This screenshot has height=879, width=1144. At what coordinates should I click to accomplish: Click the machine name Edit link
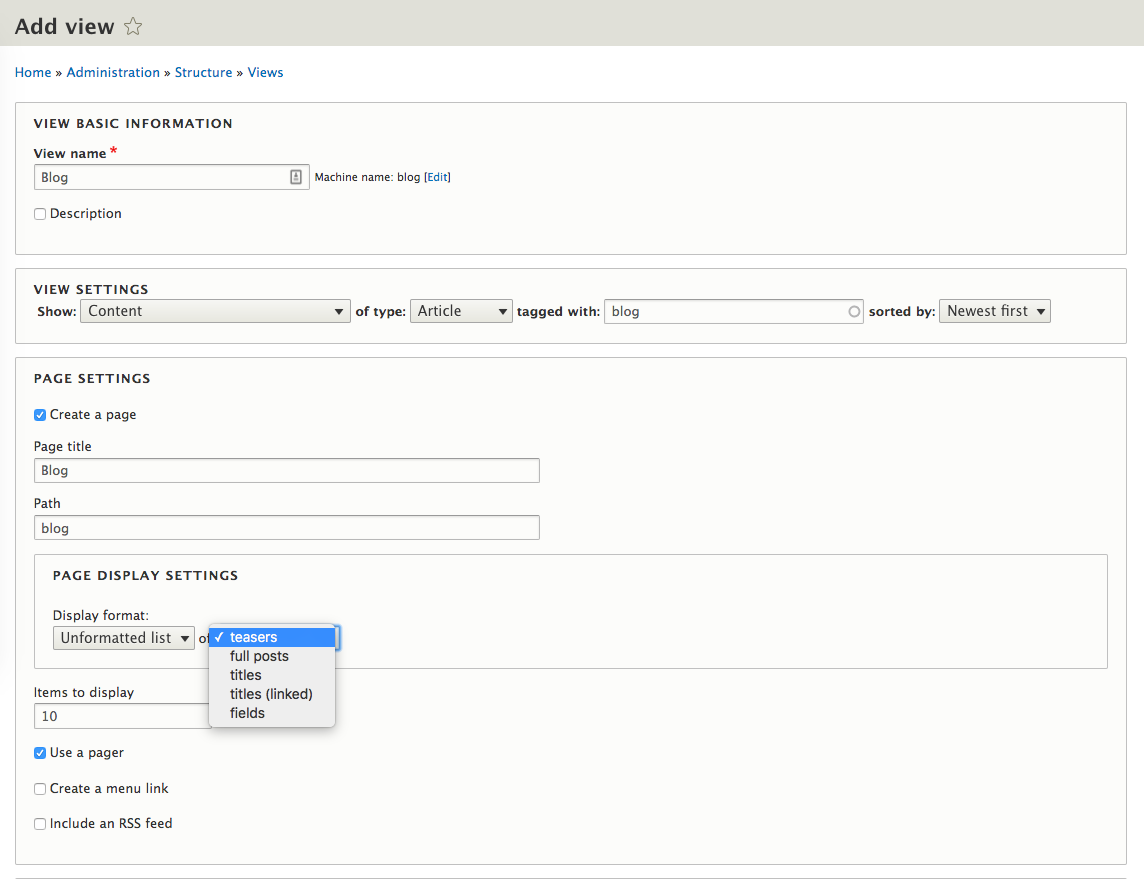[437, 177]
